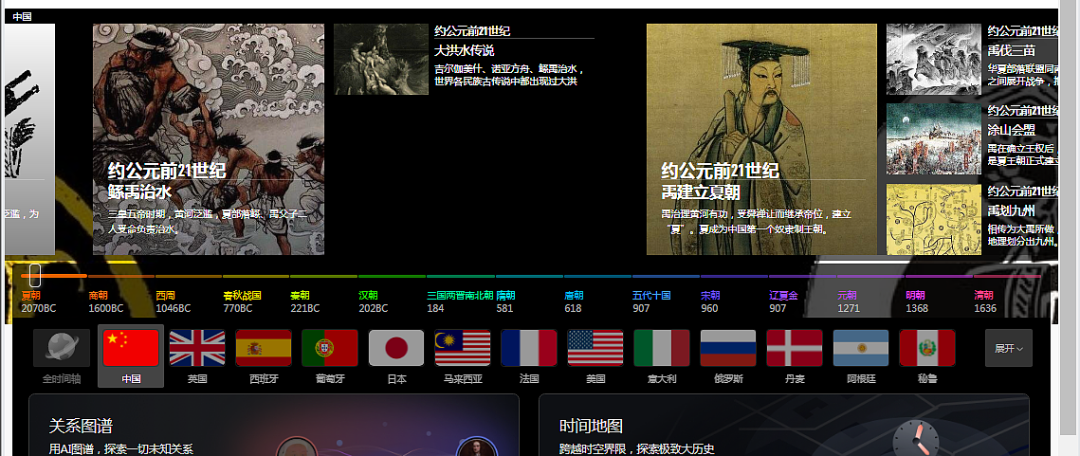Click the clock icon in 时间地图
This screenshot has height=456, width=1080.
coord(916,439)
